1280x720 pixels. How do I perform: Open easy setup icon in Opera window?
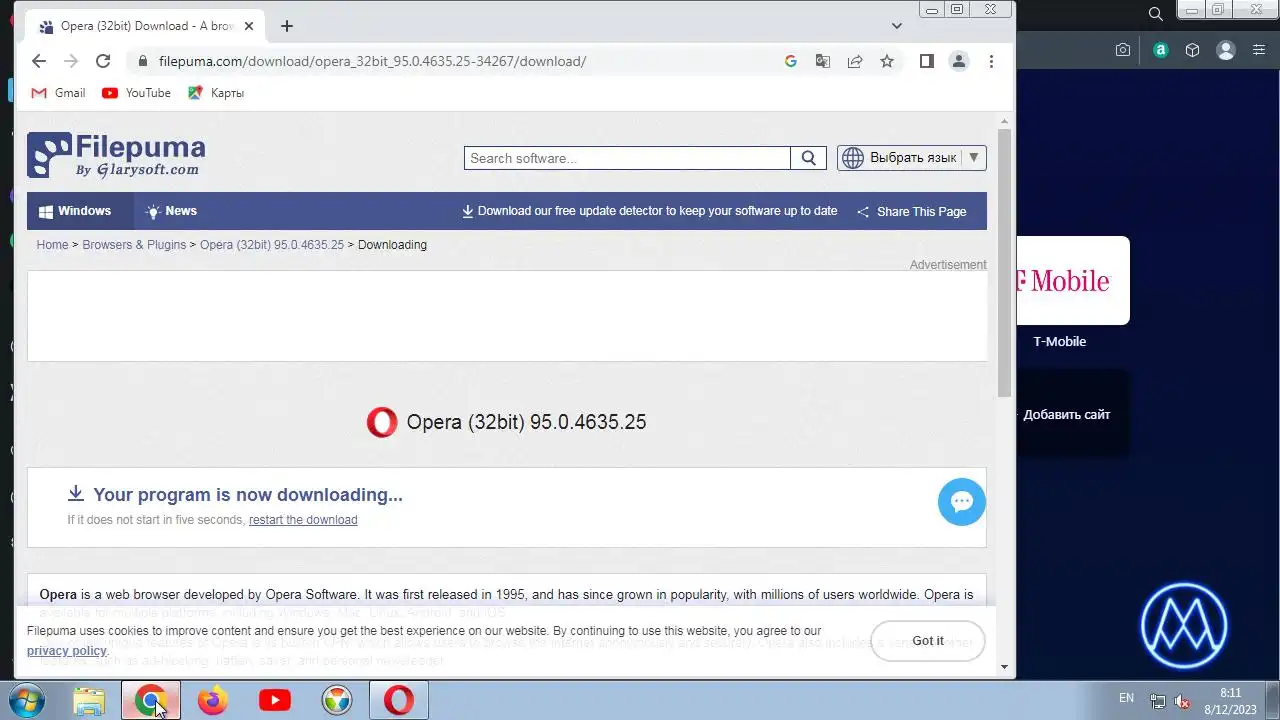[1259, 50]
